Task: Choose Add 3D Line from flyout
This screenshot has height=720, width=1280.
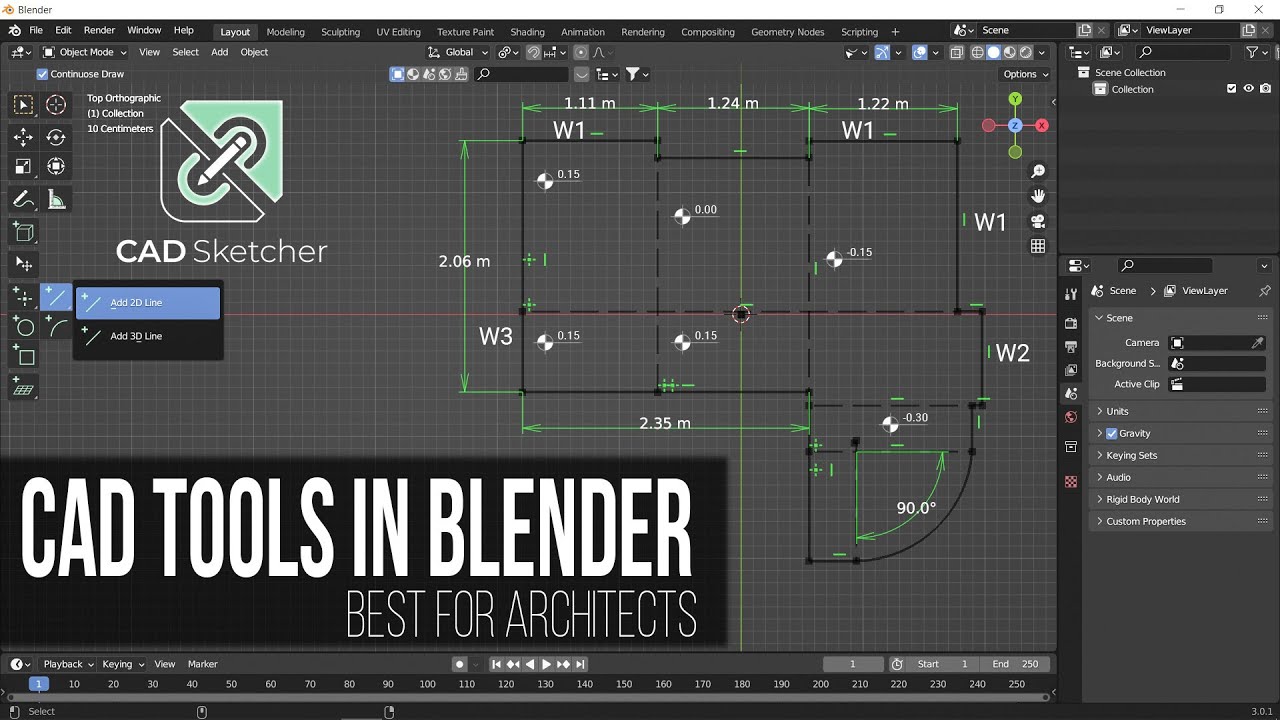Action: [148, 336]
